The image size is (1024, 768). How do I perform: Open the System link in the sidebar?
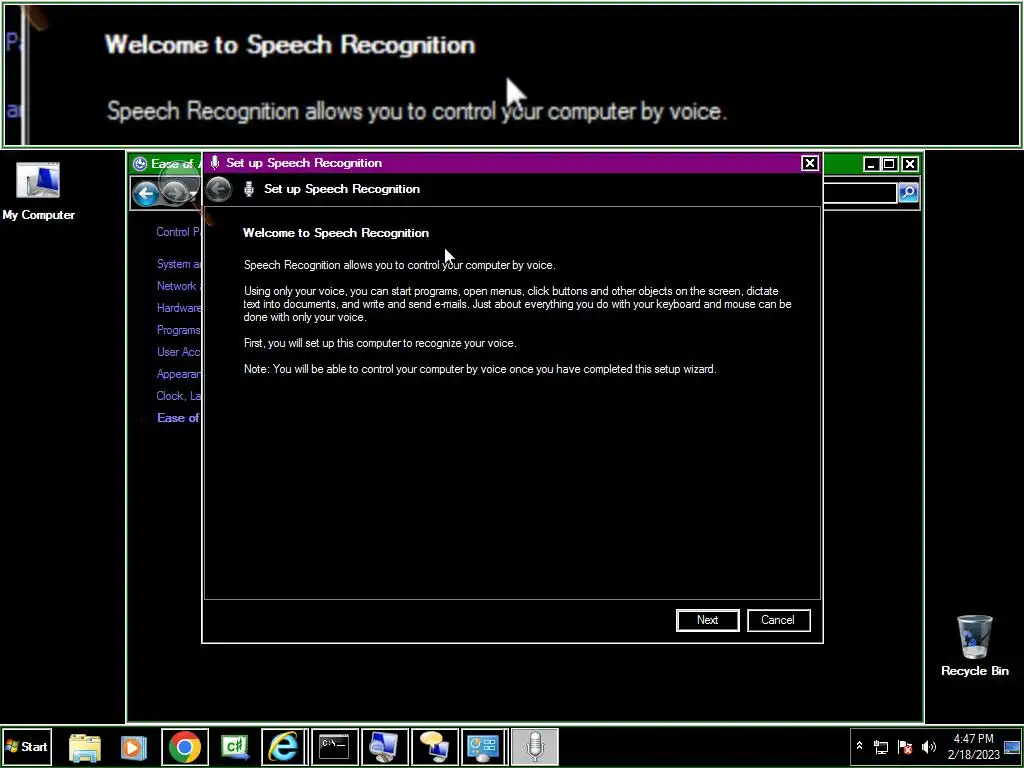coord(178,264)
